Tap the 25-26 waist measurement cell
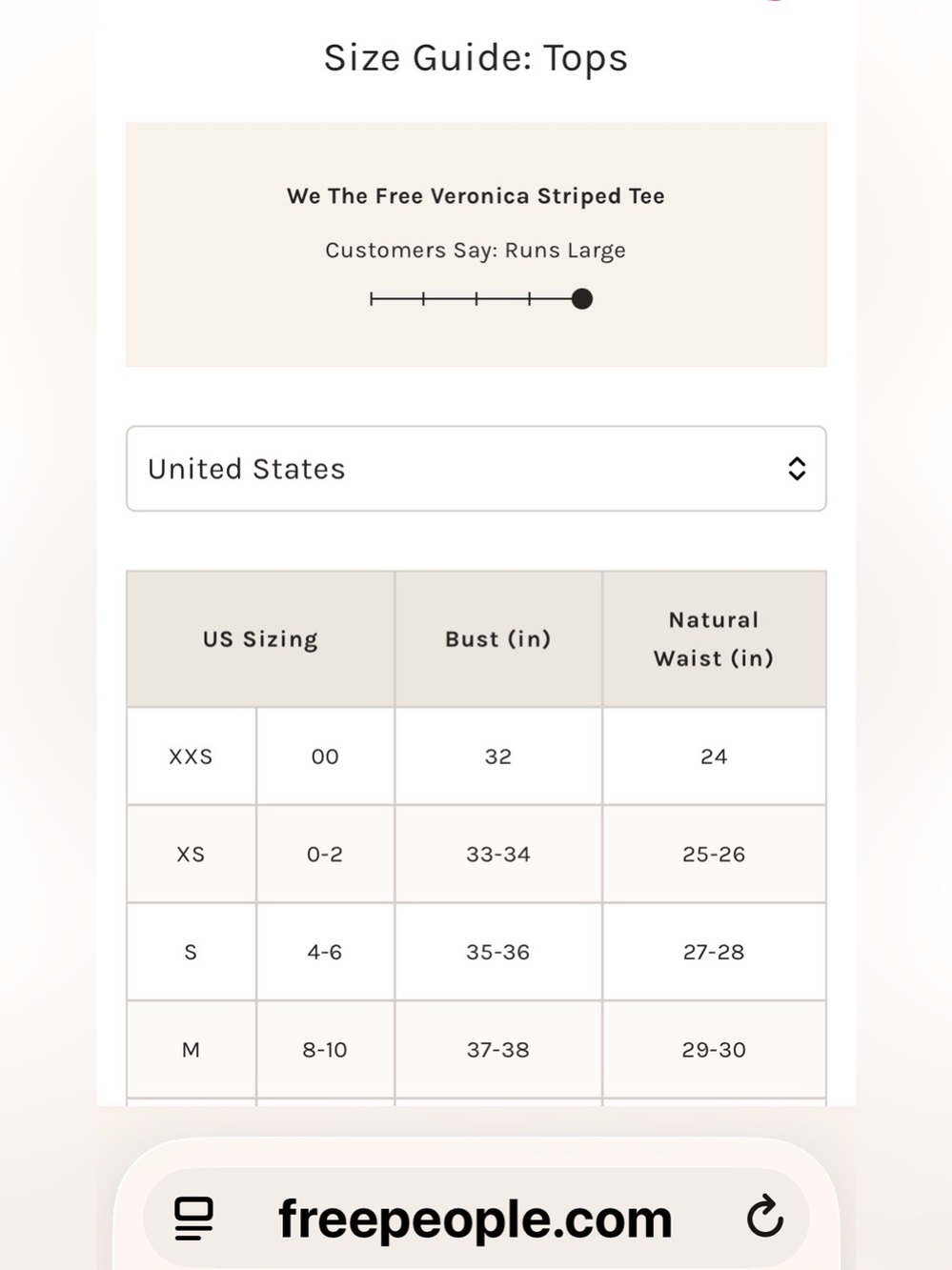952x1270 pixels. (714, 855)
